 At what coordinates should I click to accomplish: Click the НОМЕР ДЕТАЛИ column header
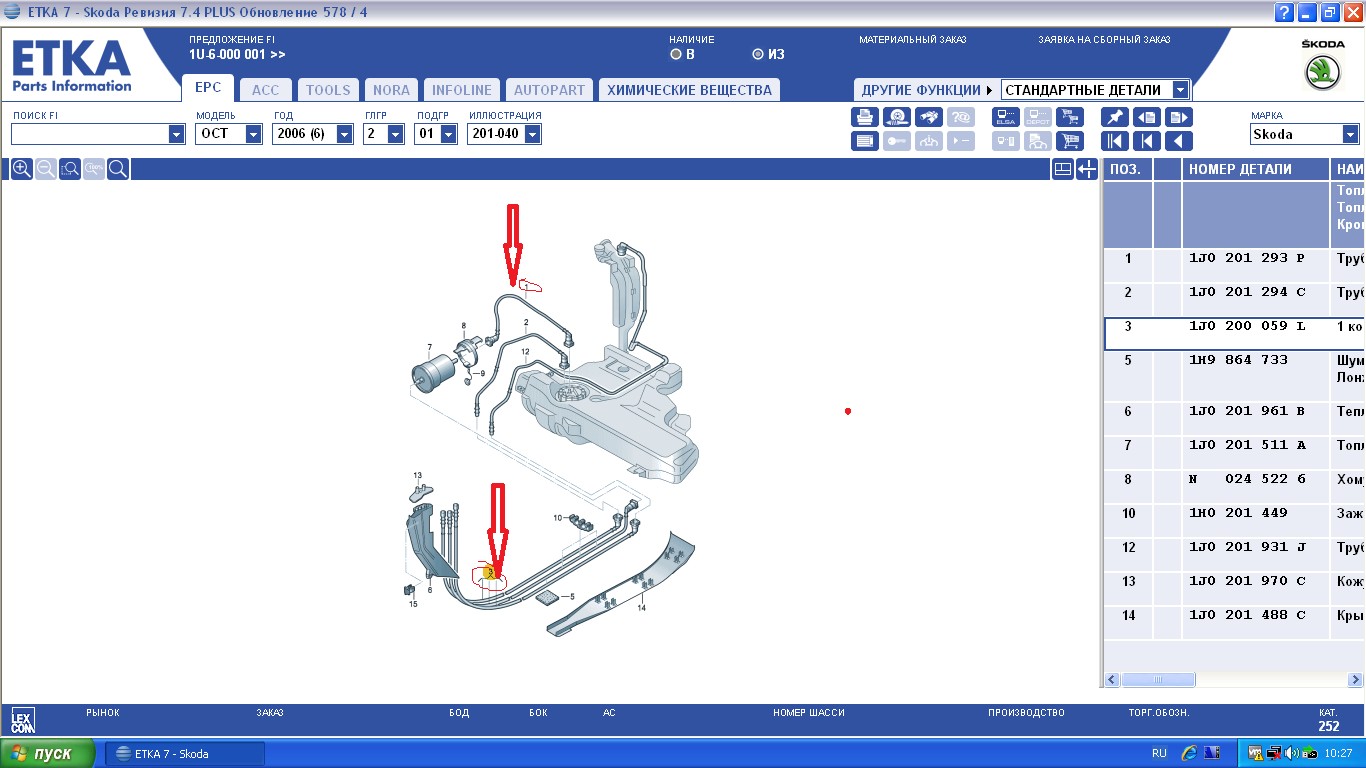pyautogui.click(x=1256, y=169)
